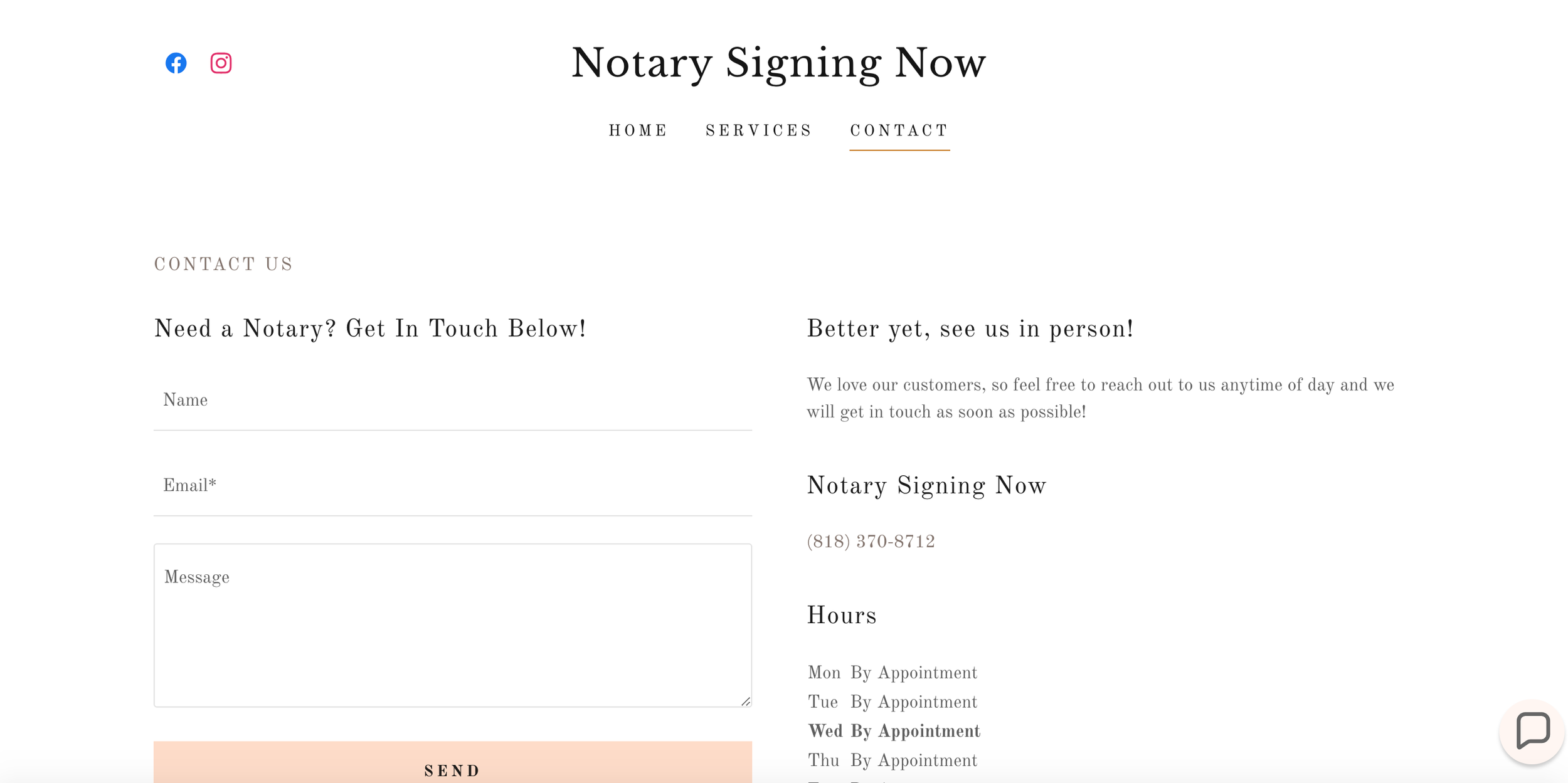Select the bold Wed By Appointment row
The image size is (1568, 783).
[x=894, y=731]
